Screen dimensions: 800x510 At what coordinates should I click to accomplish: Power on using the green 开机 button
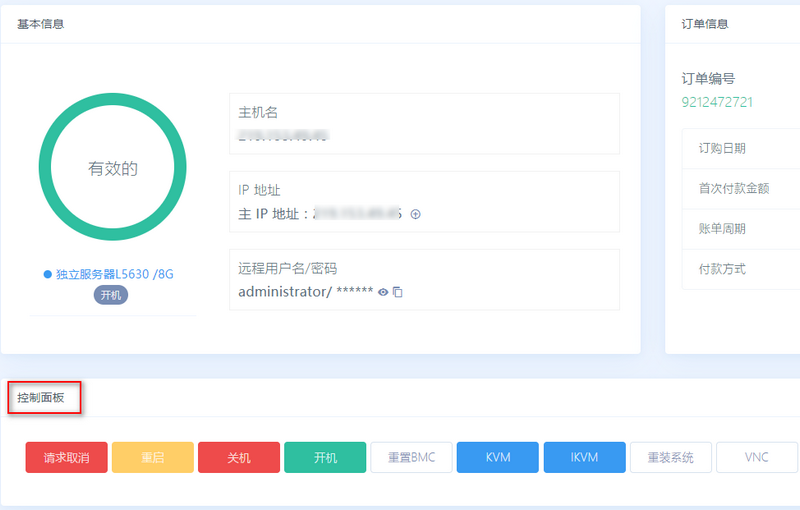[325, 457]
